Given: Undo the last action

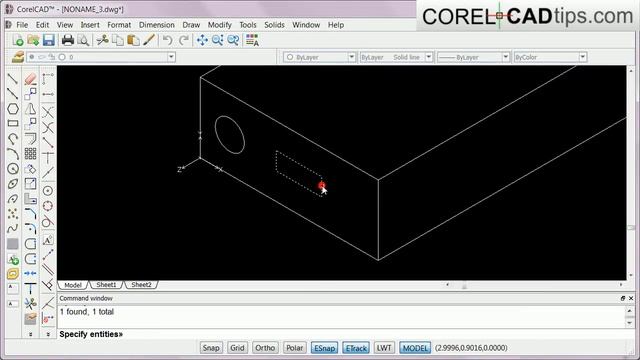Looking at the screenshot, I should pyautogui.click(x=168, y=40).
